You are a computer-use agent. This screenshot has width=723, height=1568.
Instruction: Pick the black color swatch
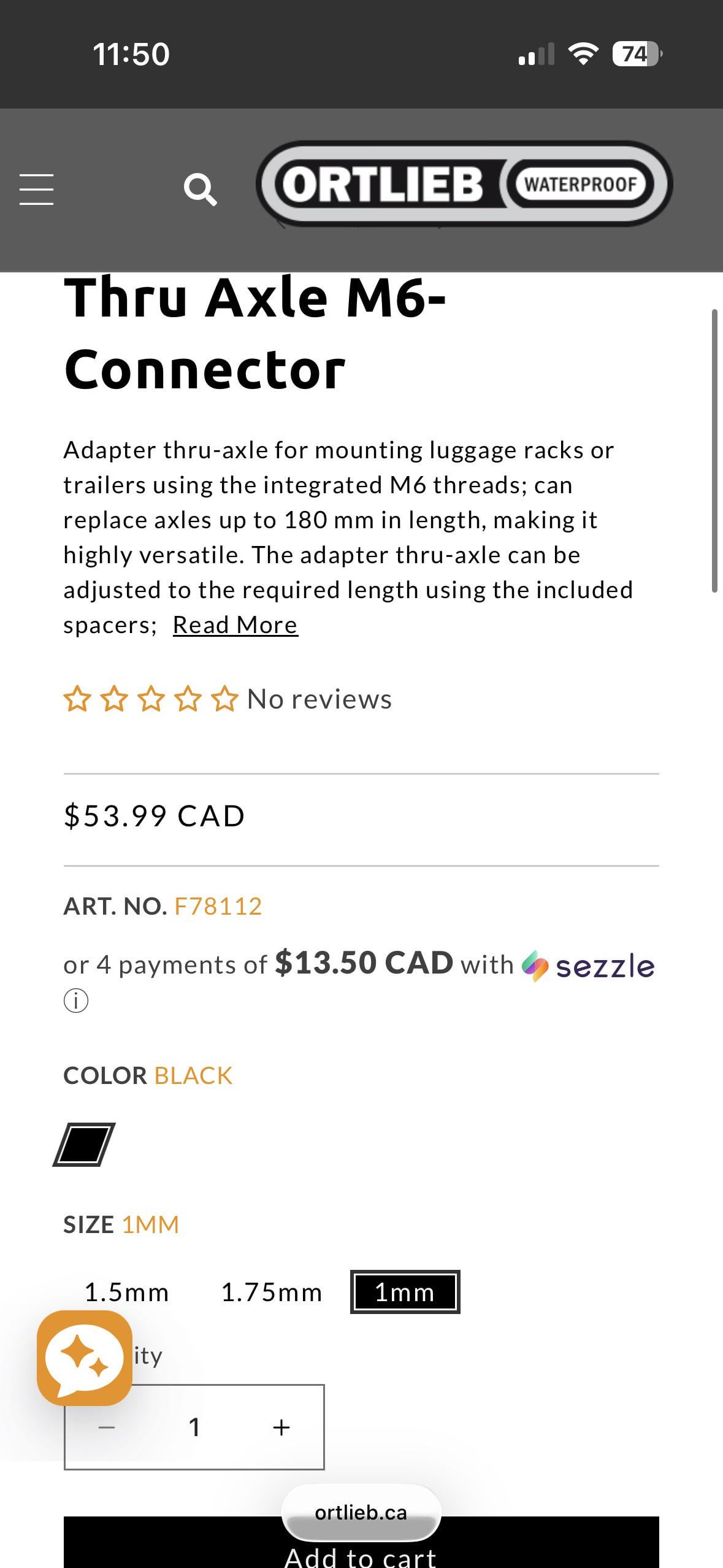pos(85,1145)
